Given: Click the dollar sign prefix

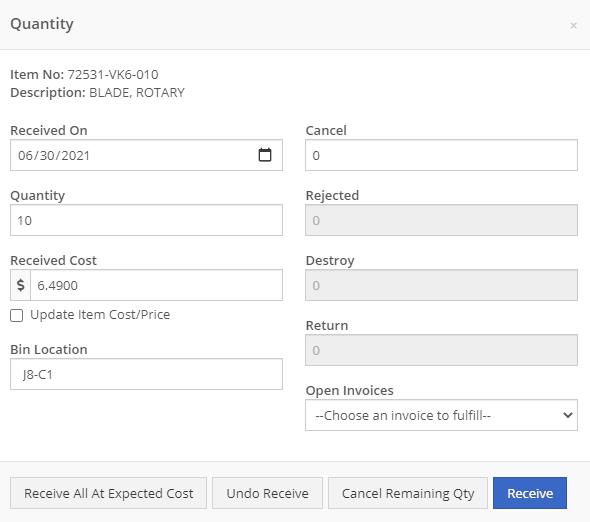Looking at the screenshot, I should 20,285.
